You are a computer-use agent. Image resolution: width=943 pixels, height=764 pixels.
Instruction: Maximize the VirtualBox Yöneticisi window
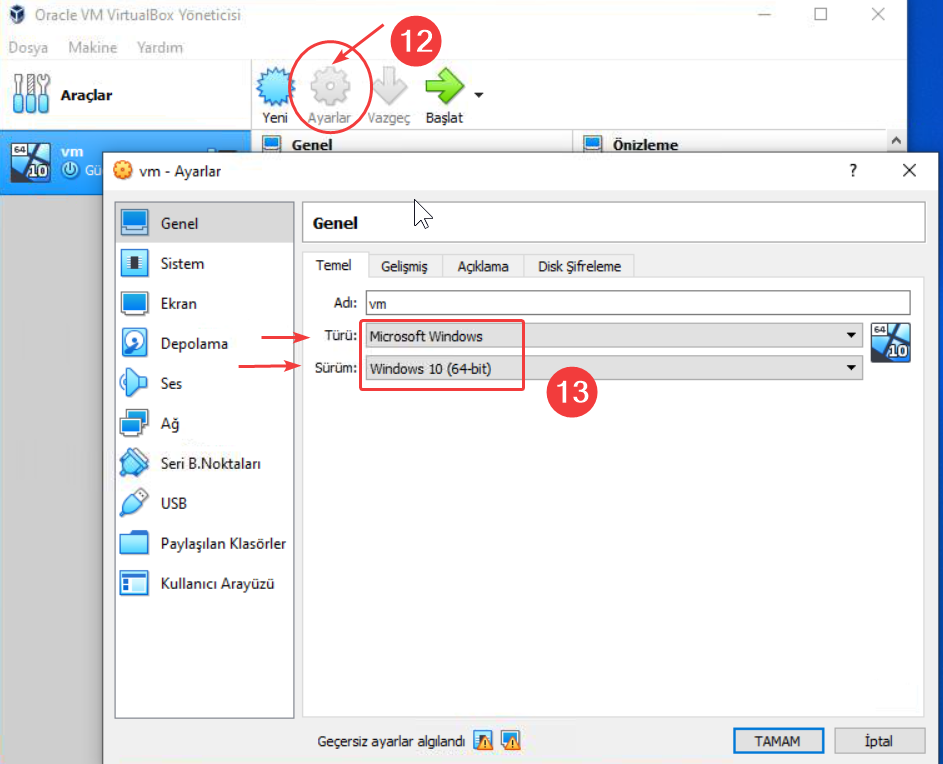tap(821, 14)
